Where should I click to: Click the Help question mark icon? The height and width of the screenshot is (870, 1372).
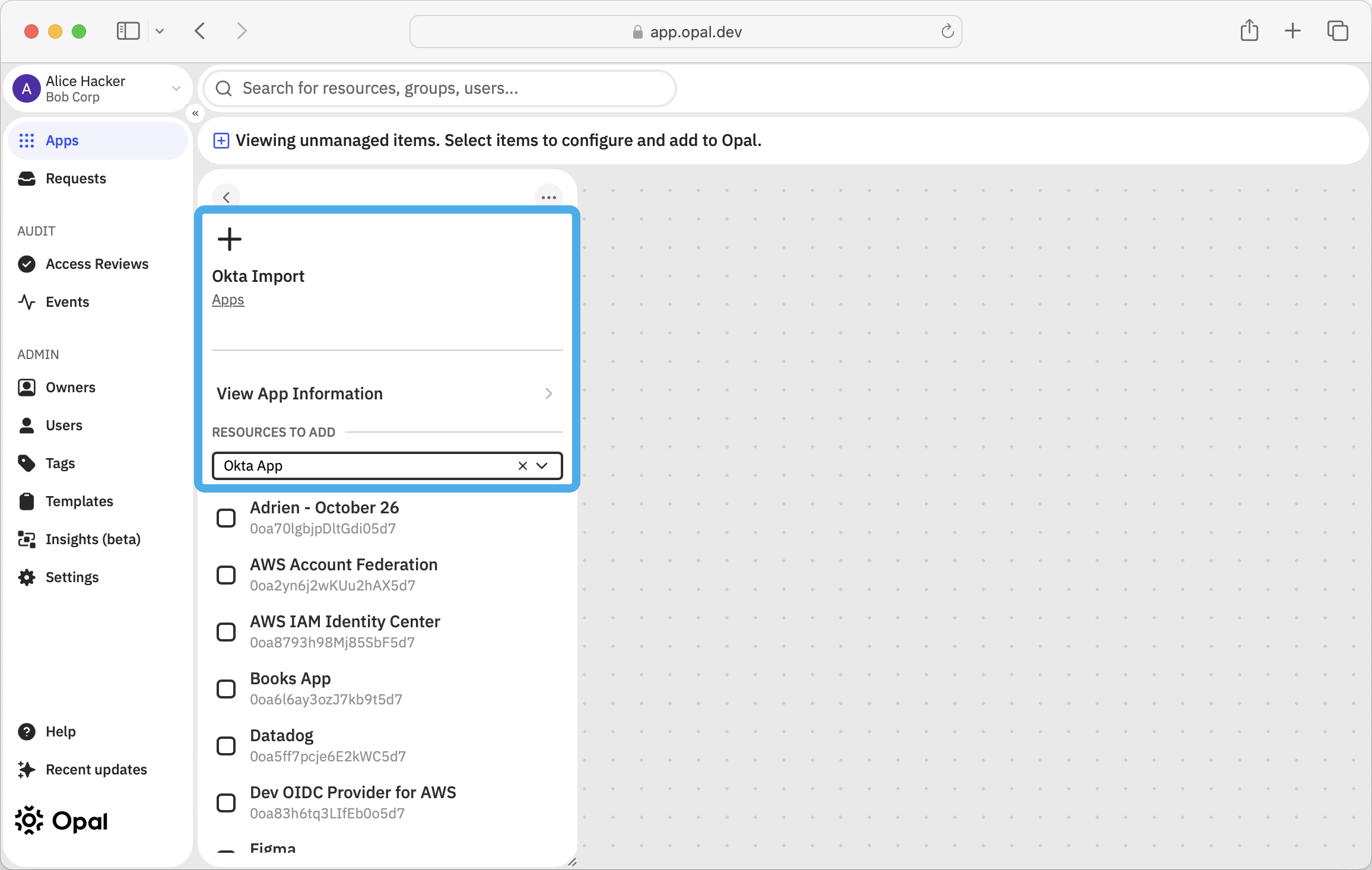tap(27, 732)
